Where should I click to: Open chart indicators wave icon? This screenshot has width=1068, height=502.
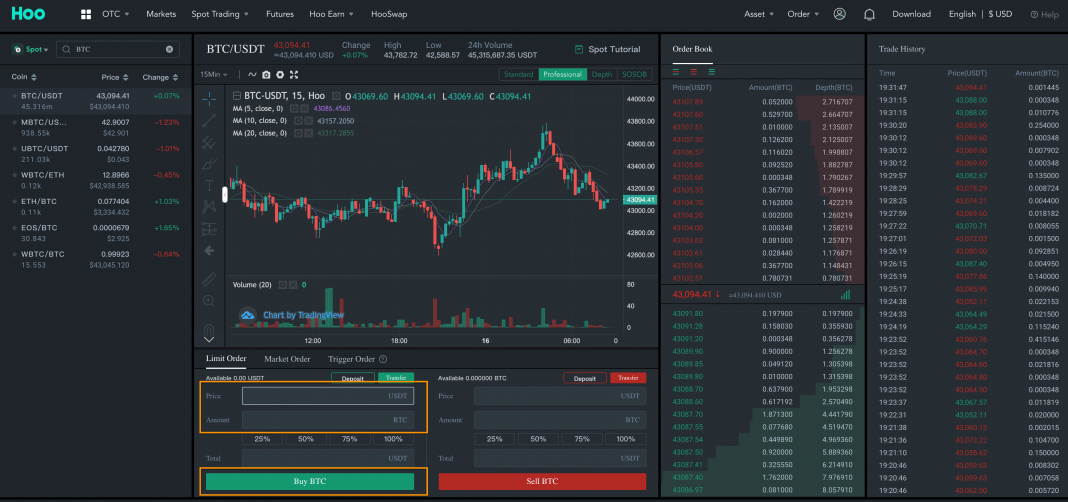(x=252, y=74)
